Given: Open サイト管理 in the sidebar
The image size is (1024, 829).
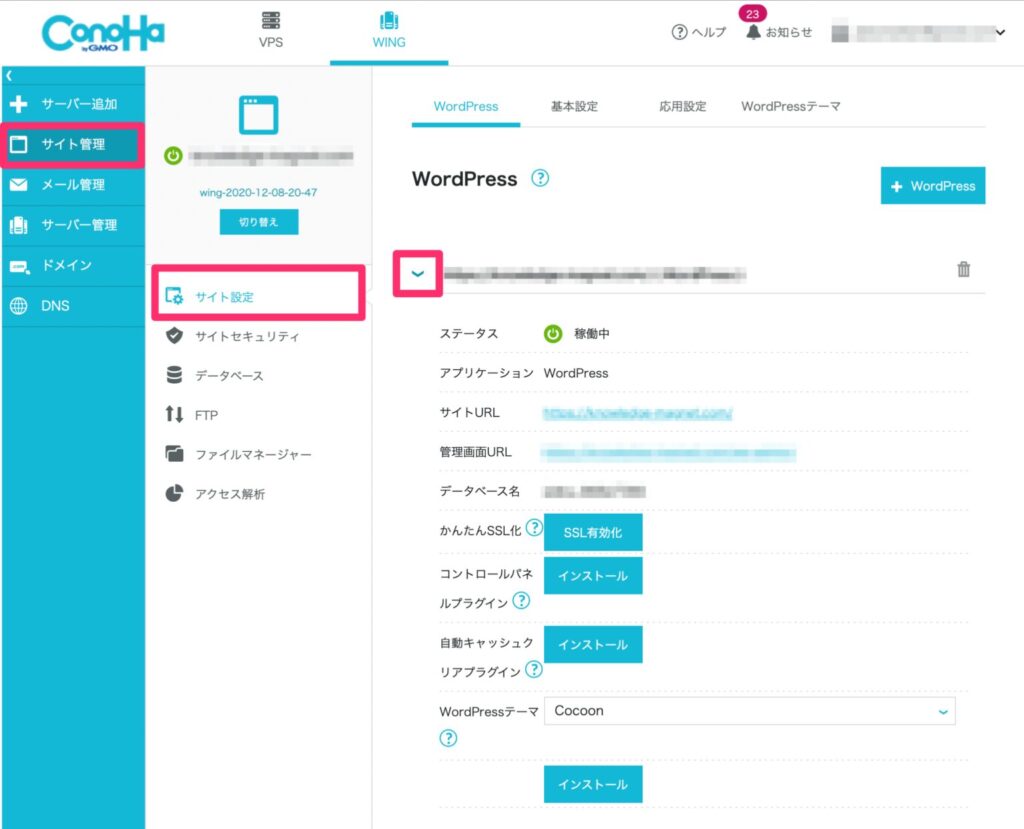Looking at the screenshot, I should pos(73,144).
